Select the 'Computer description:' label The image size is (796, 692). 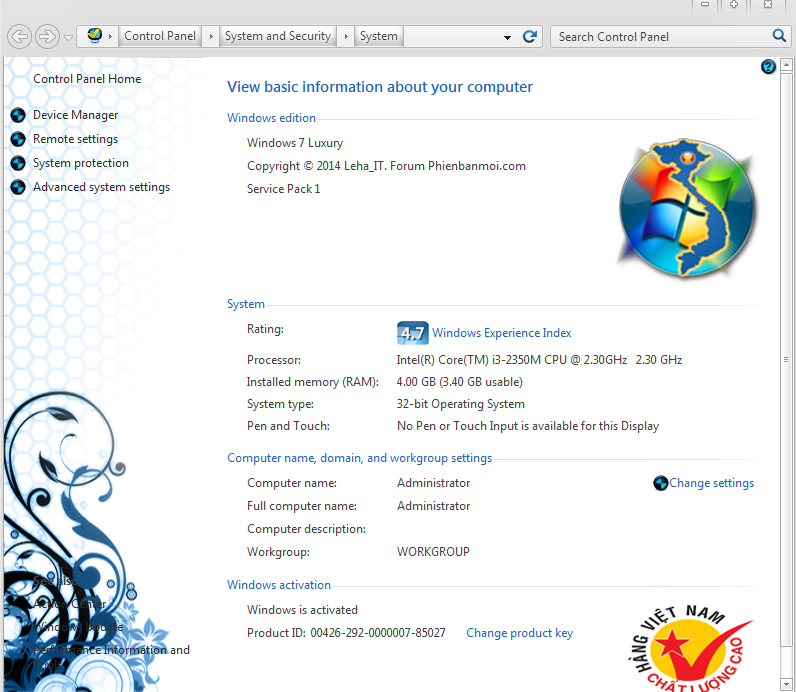coord(306,529)
